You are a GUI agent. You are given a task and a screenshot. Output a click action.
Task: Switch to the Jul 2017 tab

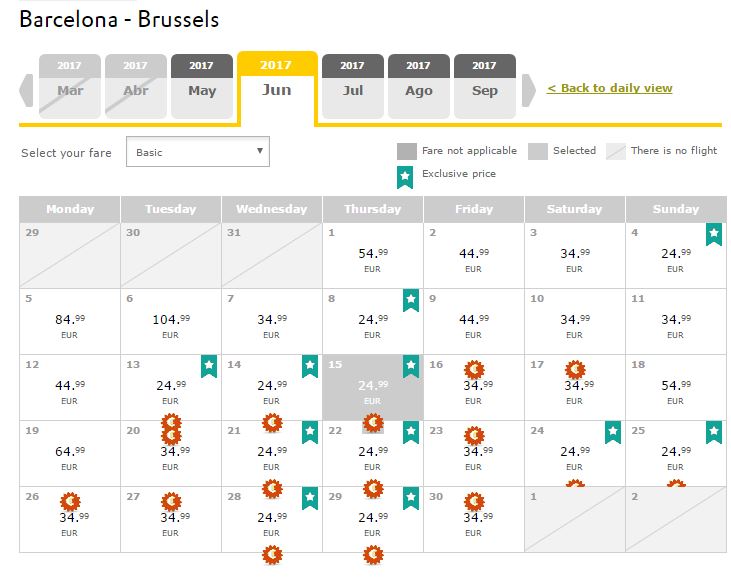click(353, 86)
